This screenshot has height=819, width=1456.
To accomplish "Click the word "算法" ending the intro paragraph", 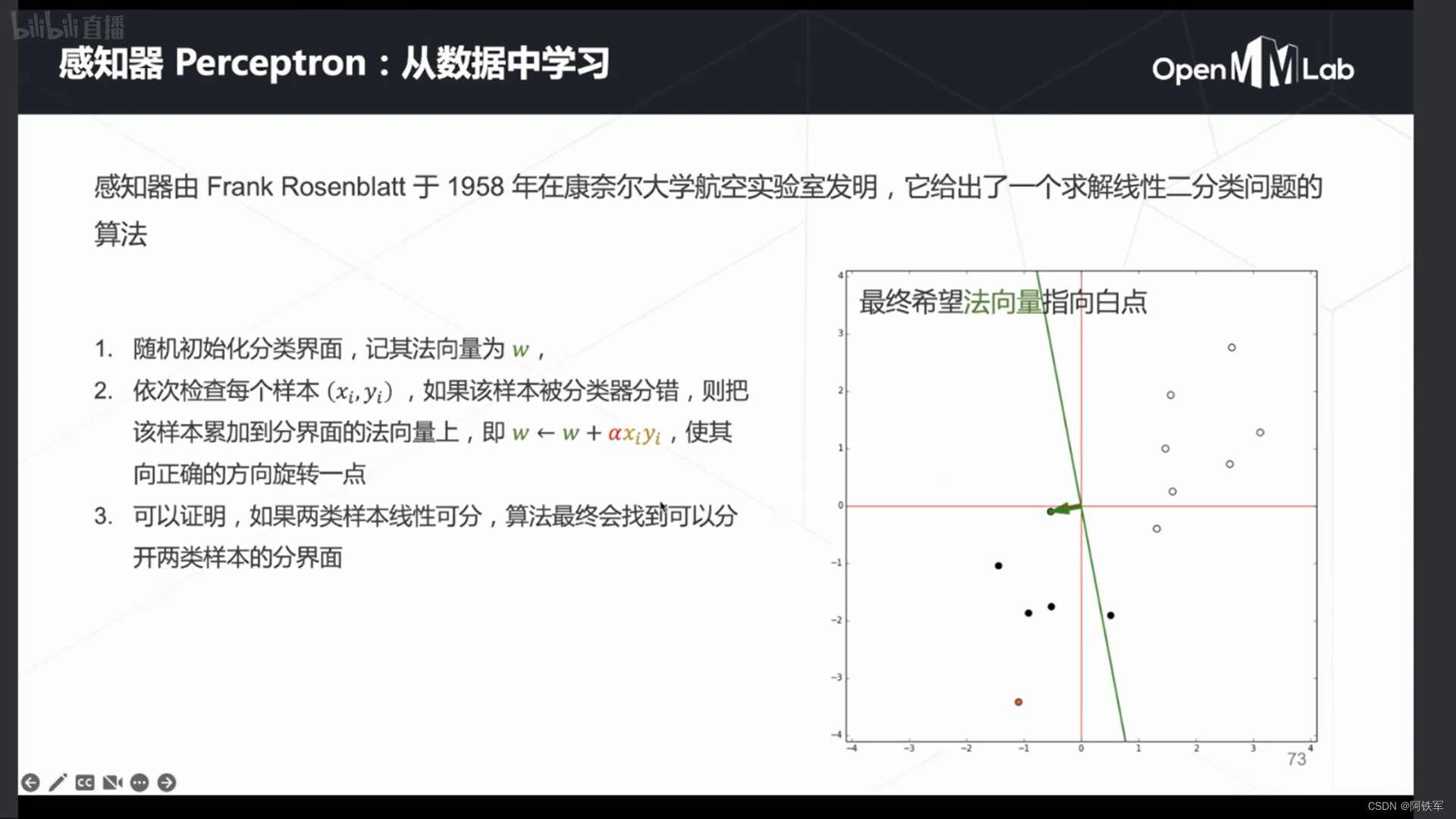I will 121,234.
